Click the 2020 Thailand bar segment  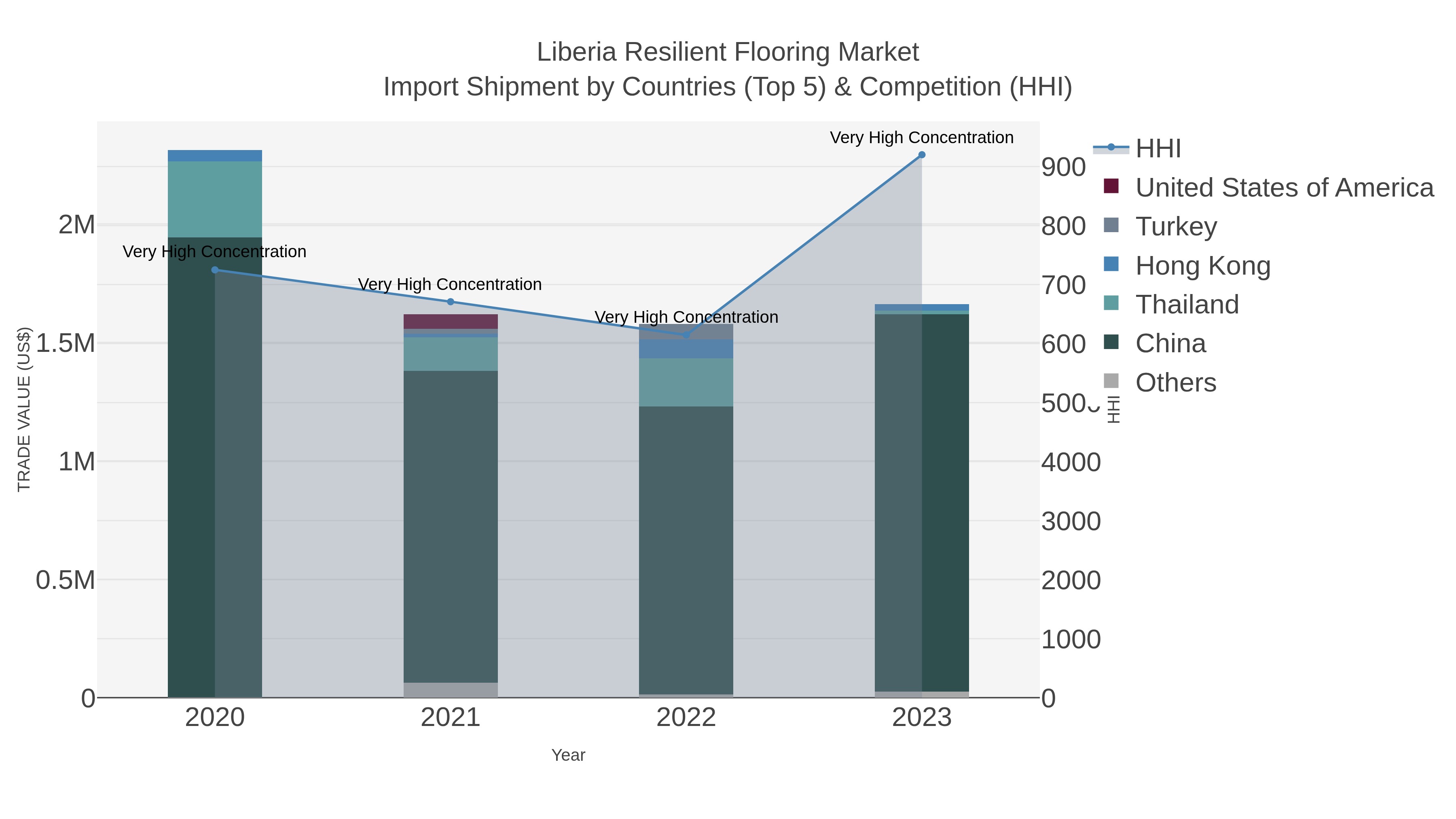coord(215,199)
